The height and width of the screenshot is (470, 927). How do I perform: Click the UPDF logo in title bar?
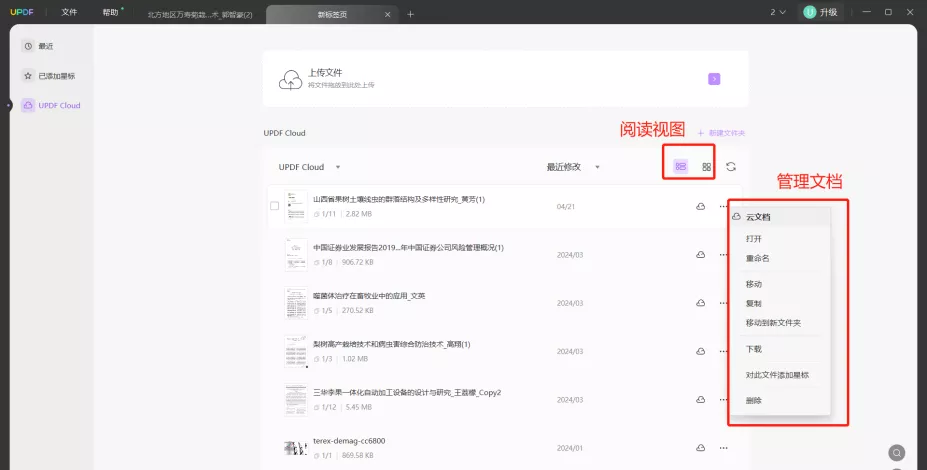[x=22, y=12]
